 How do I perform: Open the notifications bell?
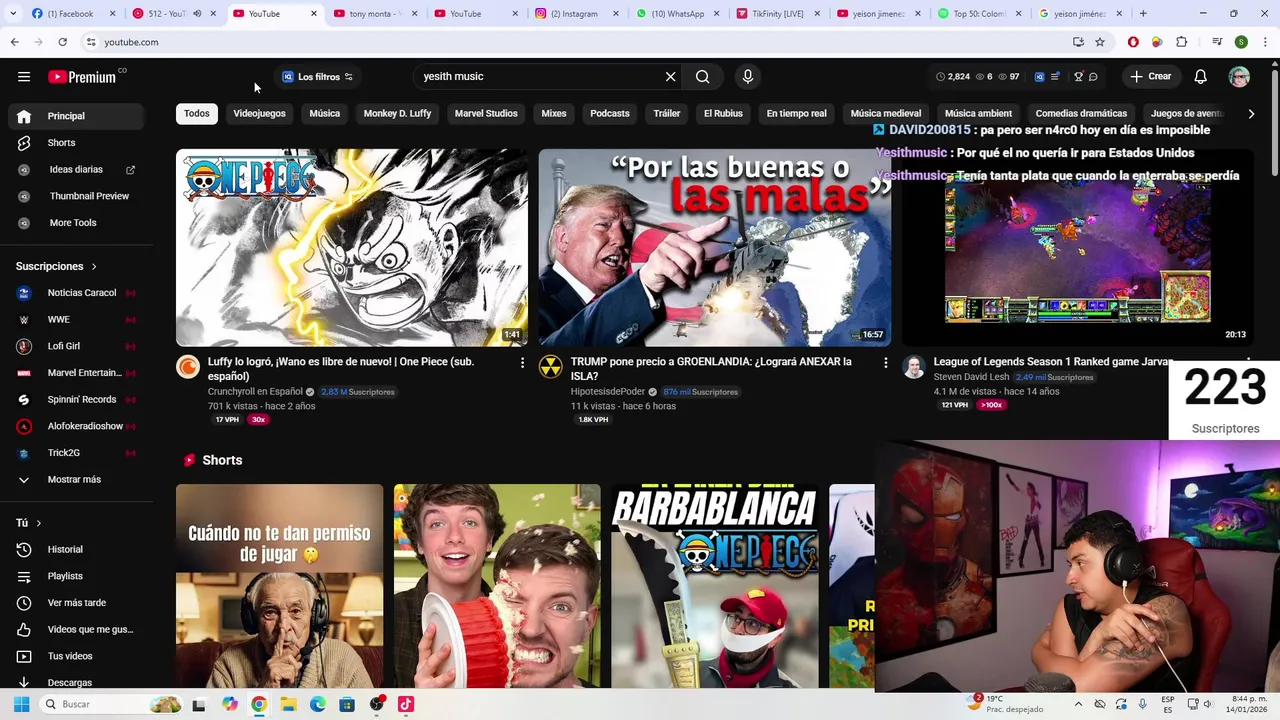(x=1200, y=77)
